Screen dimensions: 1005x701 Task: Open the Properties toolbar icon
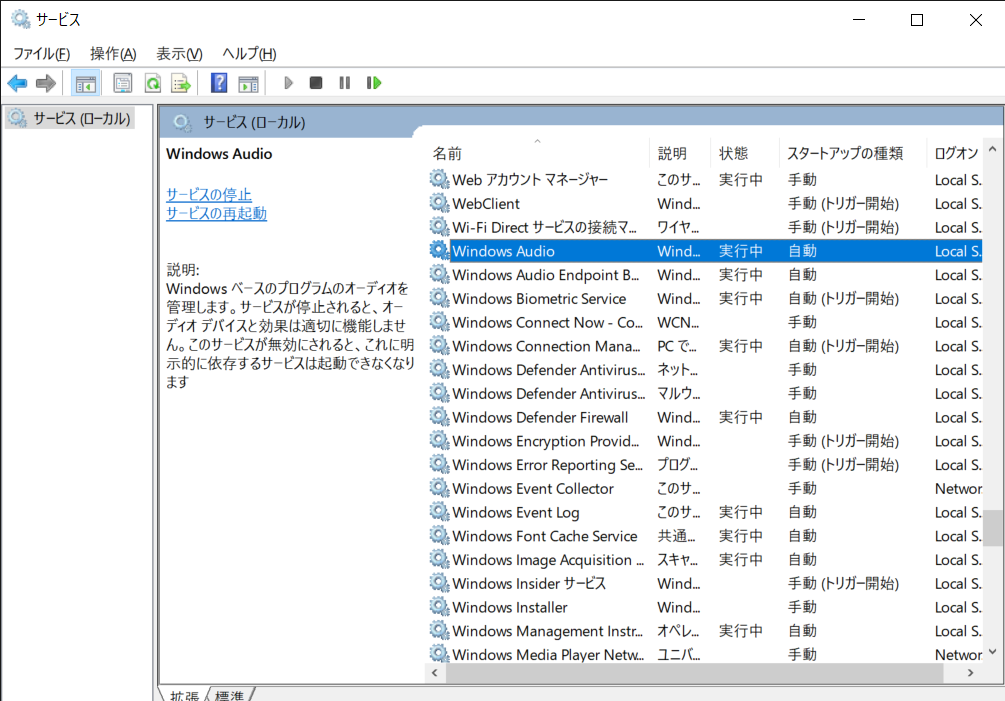(122, 83)
